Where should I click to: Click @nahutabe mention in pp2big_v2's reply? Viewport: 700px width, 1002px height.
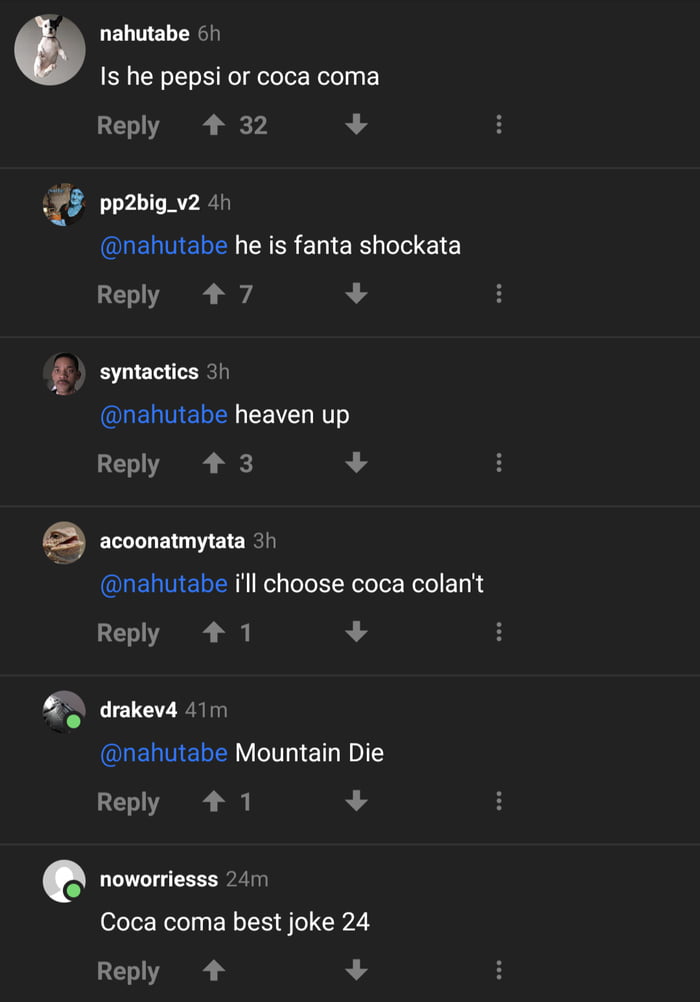(x=164, y=245)
